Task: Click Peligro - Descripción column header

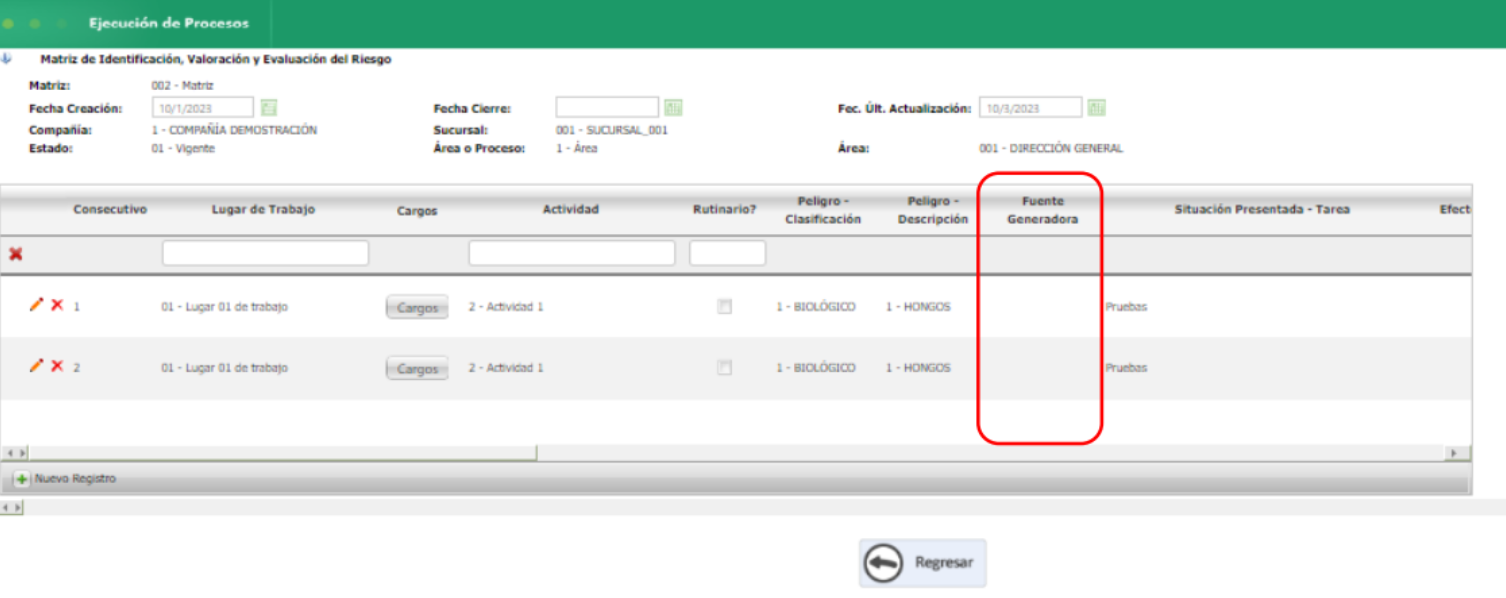Action: 932,210
